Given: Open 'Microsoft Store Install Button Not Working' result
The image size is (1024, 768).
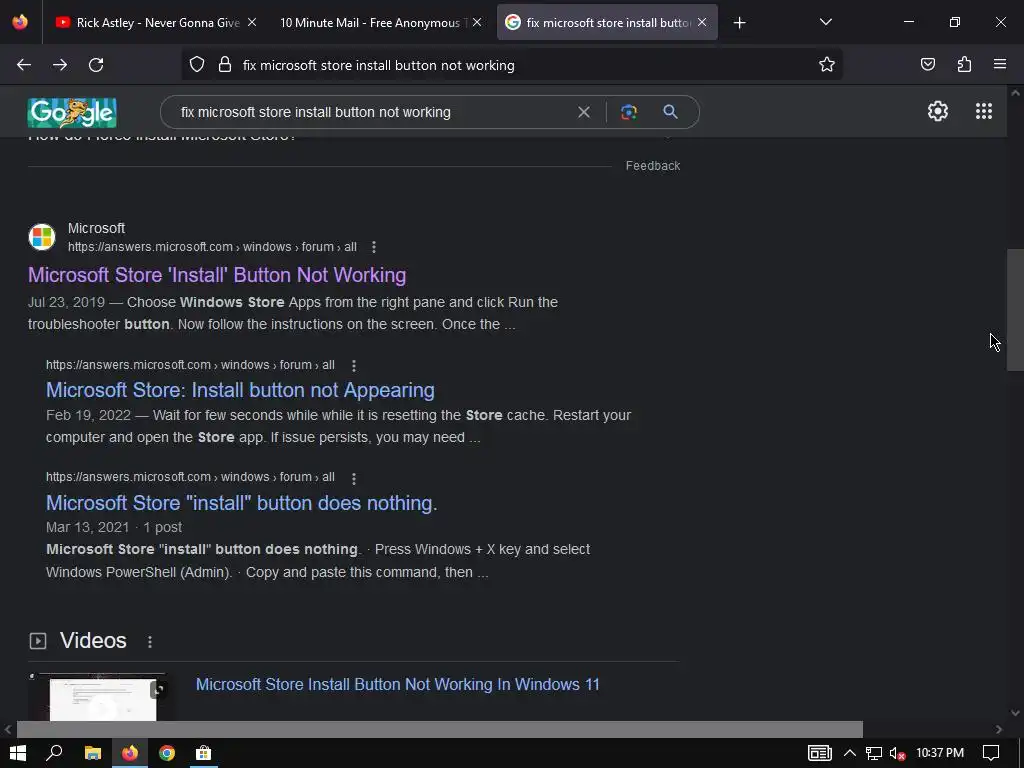Looking at the screenshot, I should [217, 275].
